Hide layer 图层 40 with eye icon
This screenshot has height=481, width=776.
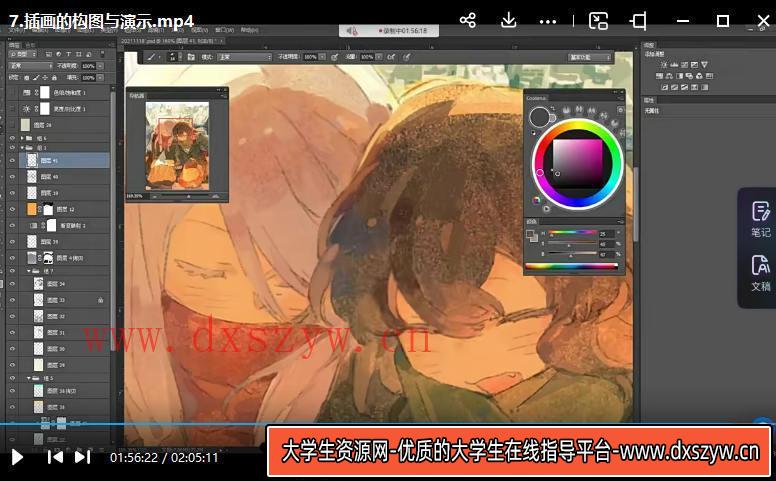point(12,177)
